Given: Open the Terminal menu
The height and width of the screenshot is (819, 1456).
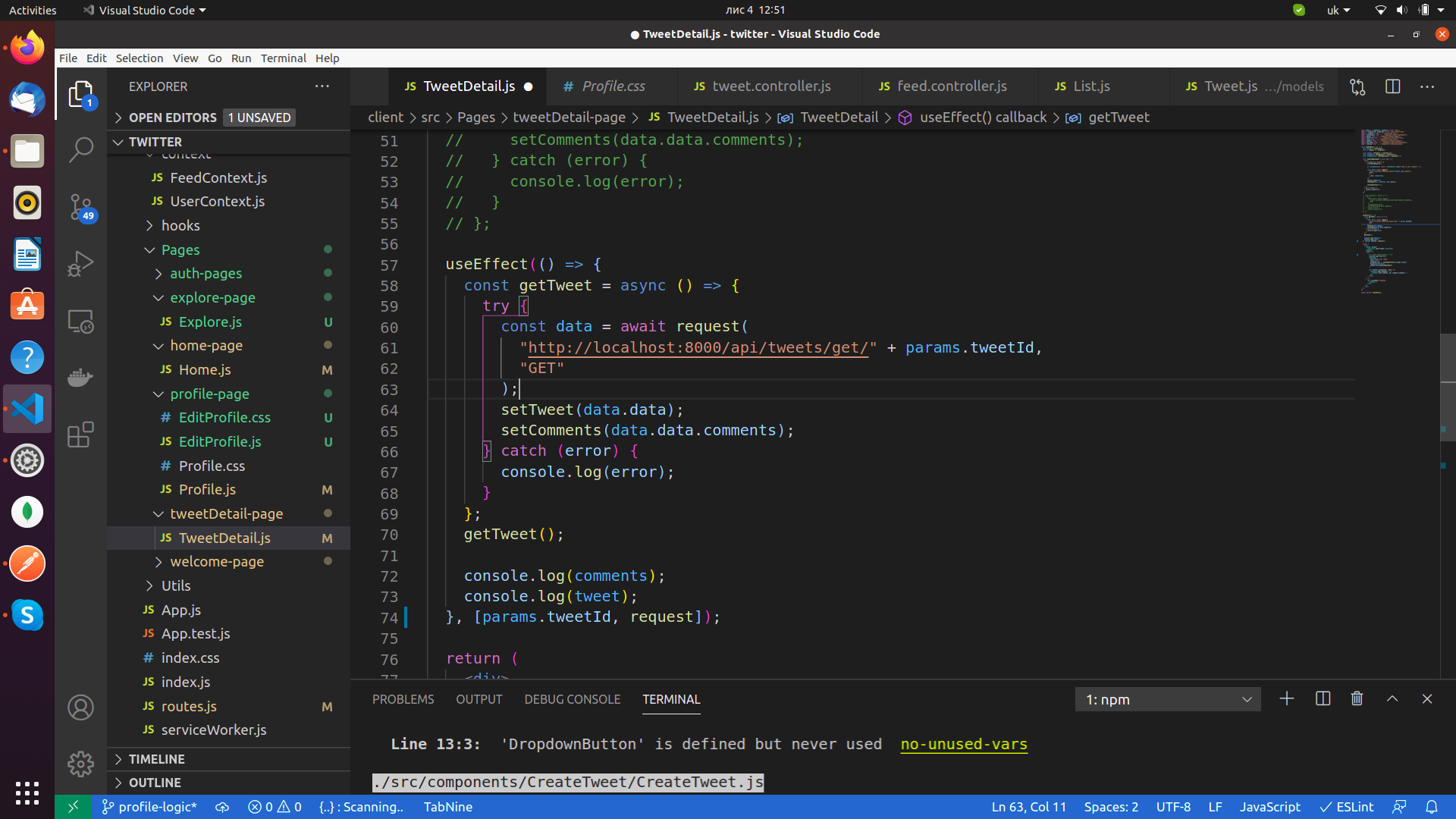Looking at the screenshot, I should tap(283, 58).
